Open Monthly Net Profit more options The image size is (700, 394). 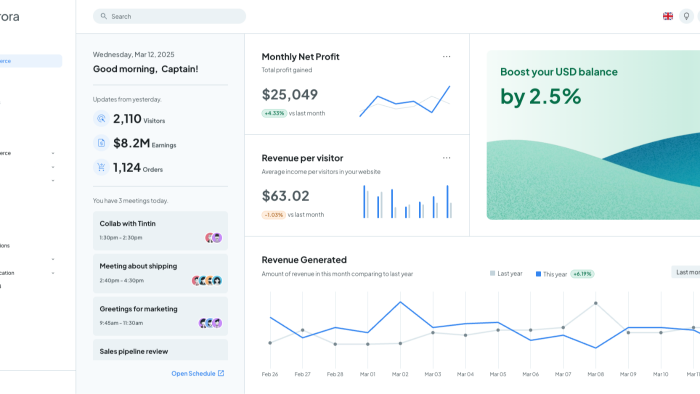446,57
